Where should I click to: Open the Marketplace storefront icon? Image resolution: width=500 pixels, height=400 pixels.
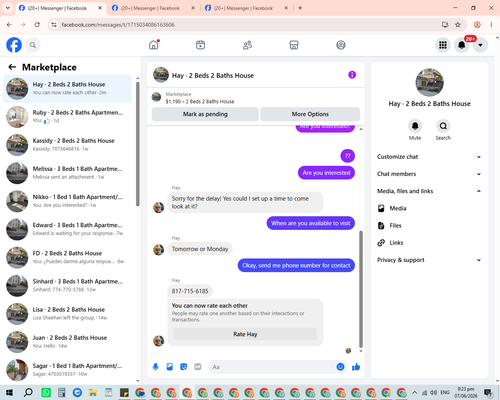click(294, 45)
